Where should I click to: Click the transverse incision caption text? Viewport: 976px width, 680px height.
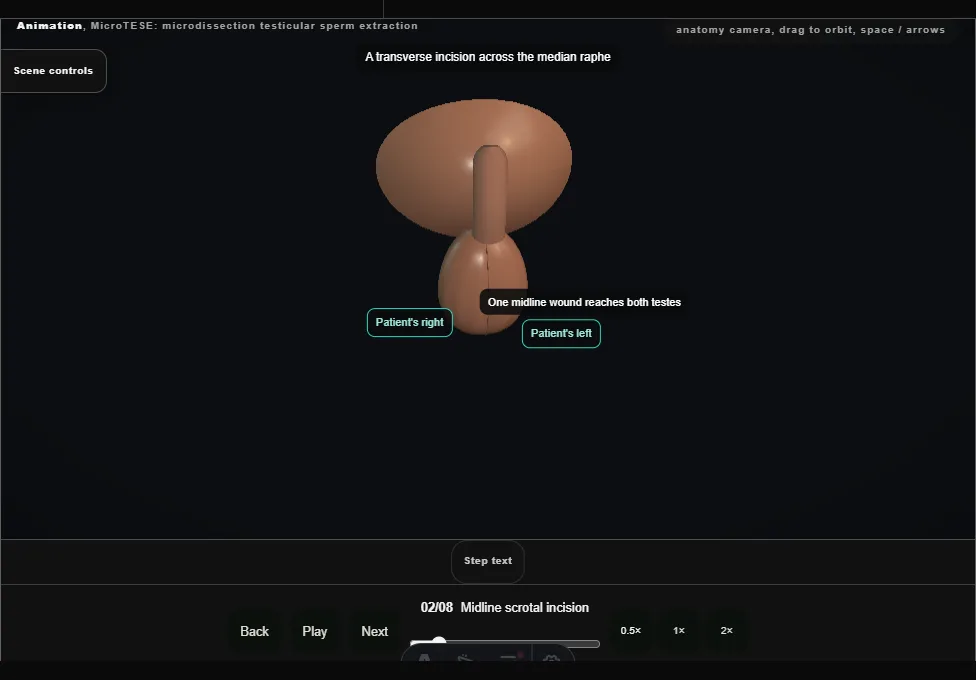click(487, 57)
